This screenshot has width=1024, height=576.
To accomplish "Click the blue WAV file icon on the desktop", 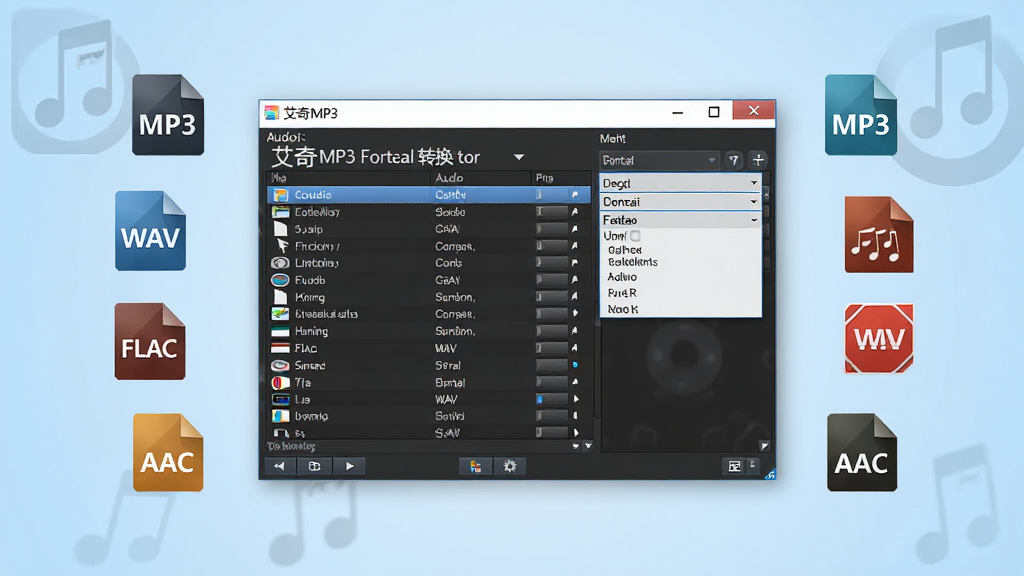I will coord(150,231).
